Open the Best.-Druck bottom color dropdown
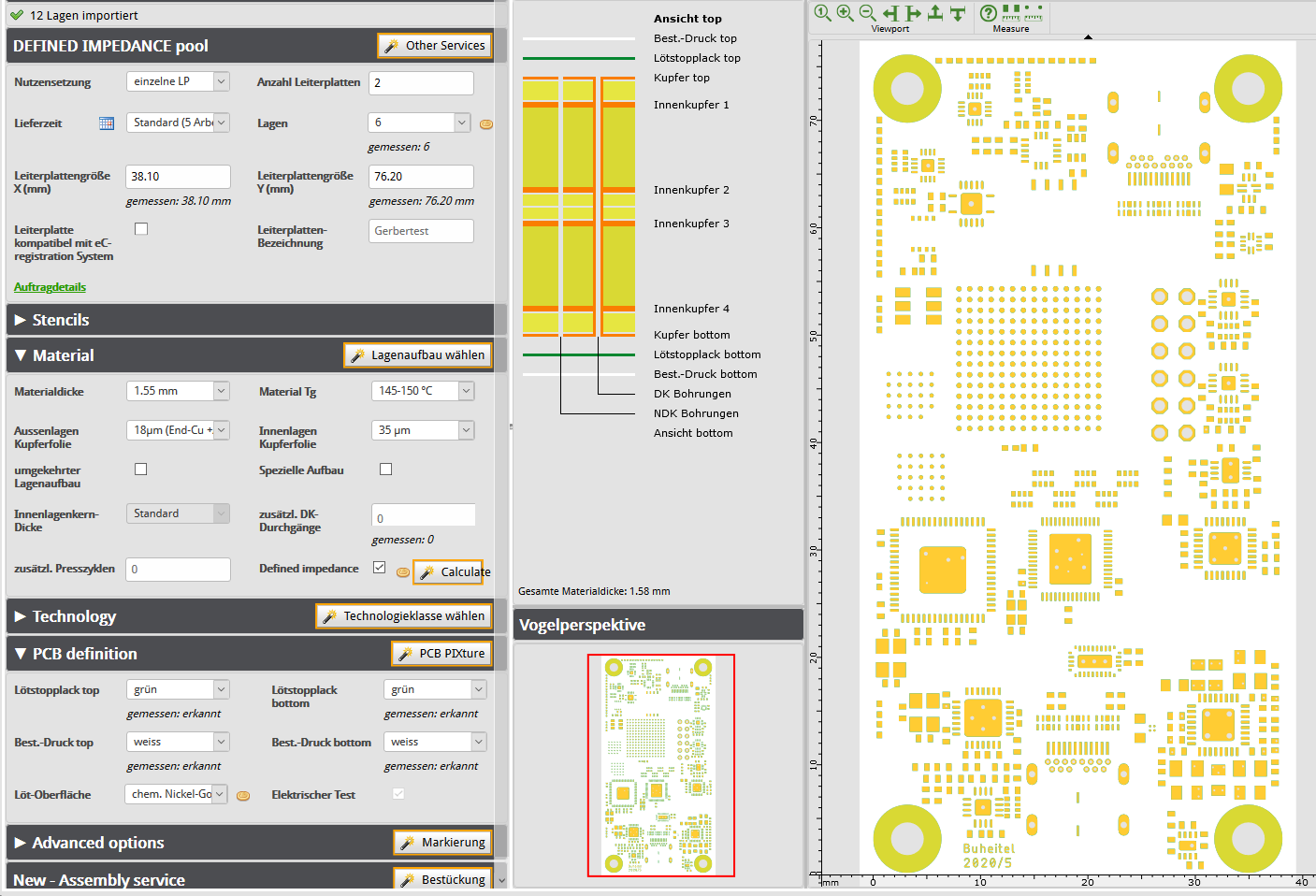This screenshot has width=1316, height=896. coord(435,742)
